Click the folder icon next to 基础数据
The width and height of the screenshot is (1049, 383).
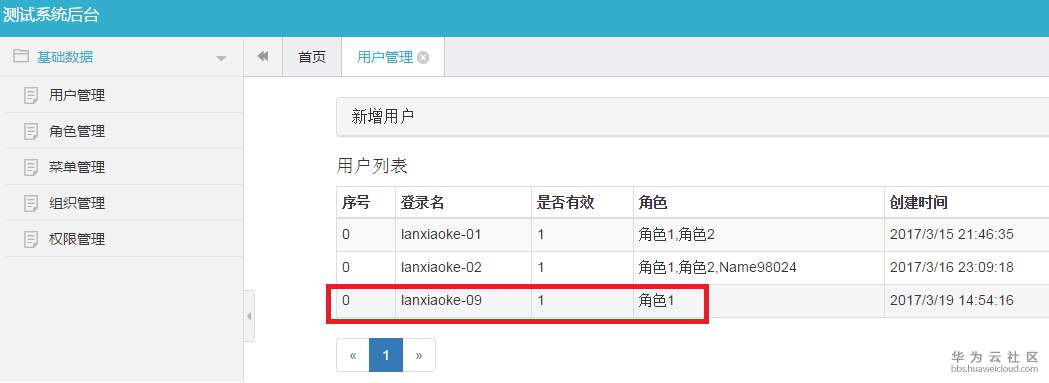(21, 56)
